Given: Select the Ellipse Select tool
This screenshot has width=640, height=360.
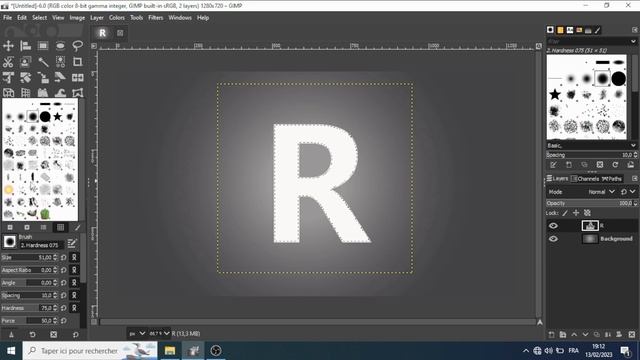Looking at the screenshot, I should [60, 46].
